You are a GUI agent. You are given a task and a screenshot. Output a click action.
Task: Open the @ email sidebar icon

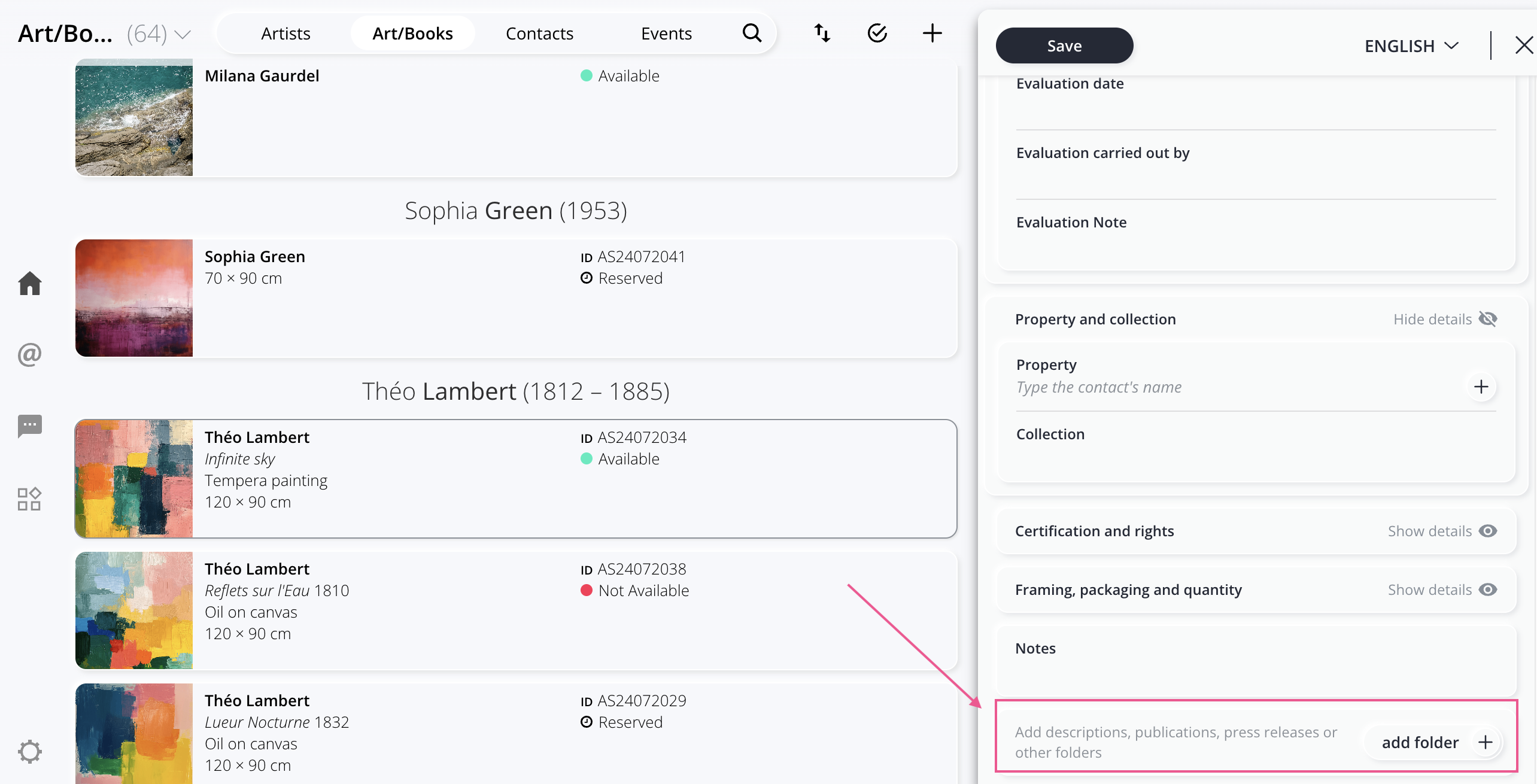click(x=29, y=354)
